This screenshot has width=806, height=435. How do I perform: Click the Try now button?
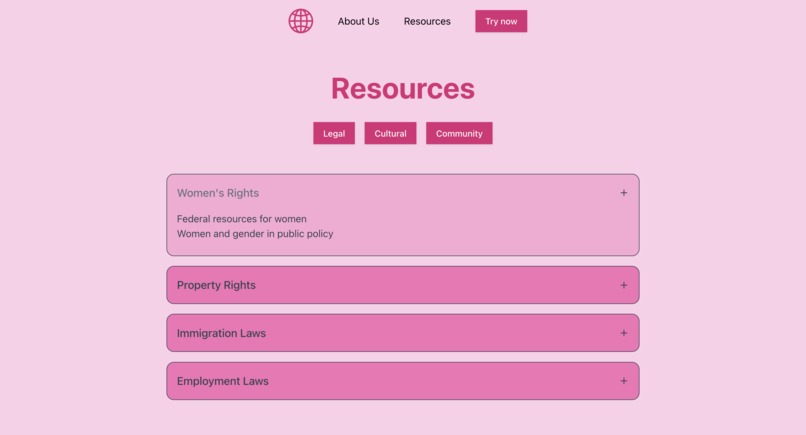pos(501,21)
